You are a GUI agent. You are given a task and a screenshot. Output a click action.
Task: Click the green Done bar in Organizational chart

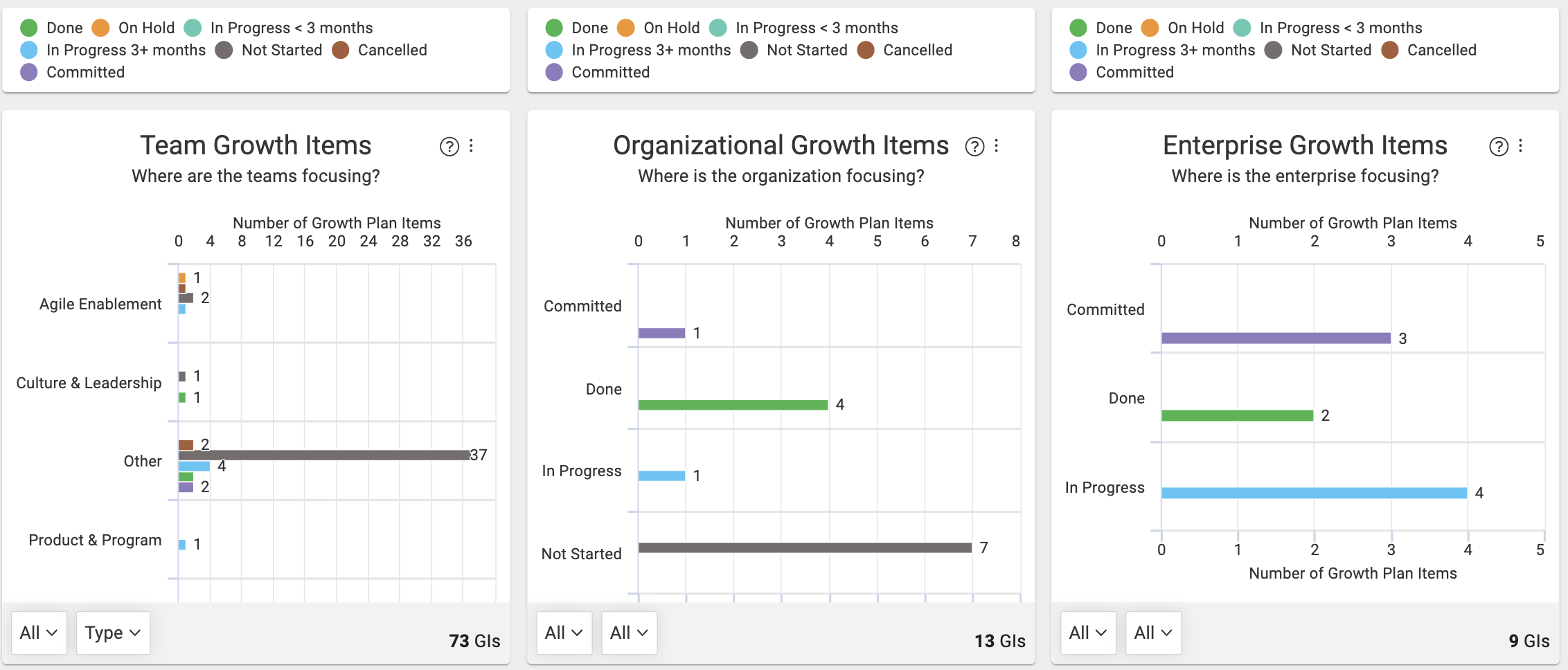pyautogui.click(x=733, y=405)
